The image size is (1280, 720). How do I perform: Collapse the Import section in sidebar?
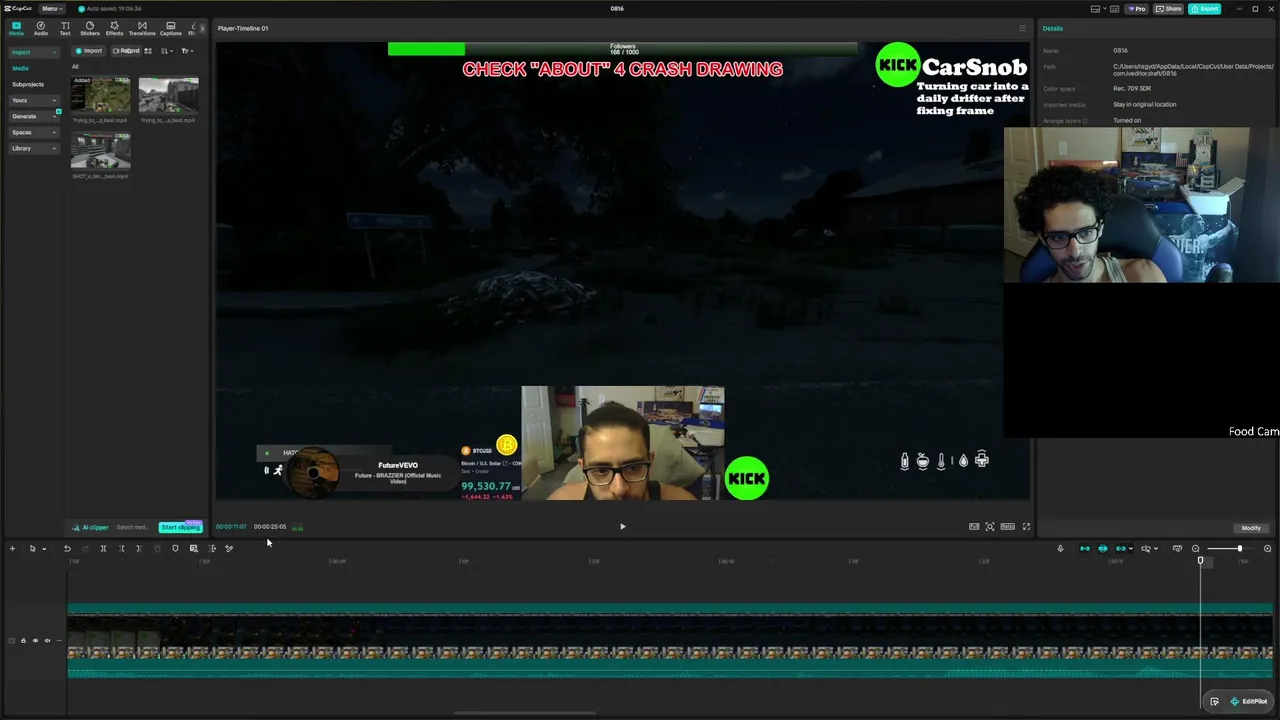coord(34,52)
